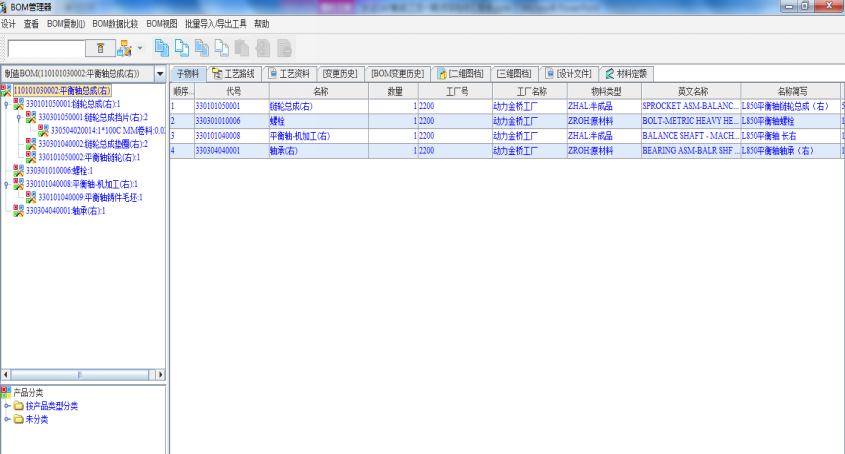This screenshot has width=845, height=454.
Task: Click the 名称简写 column header
Action: pos(791,91)
